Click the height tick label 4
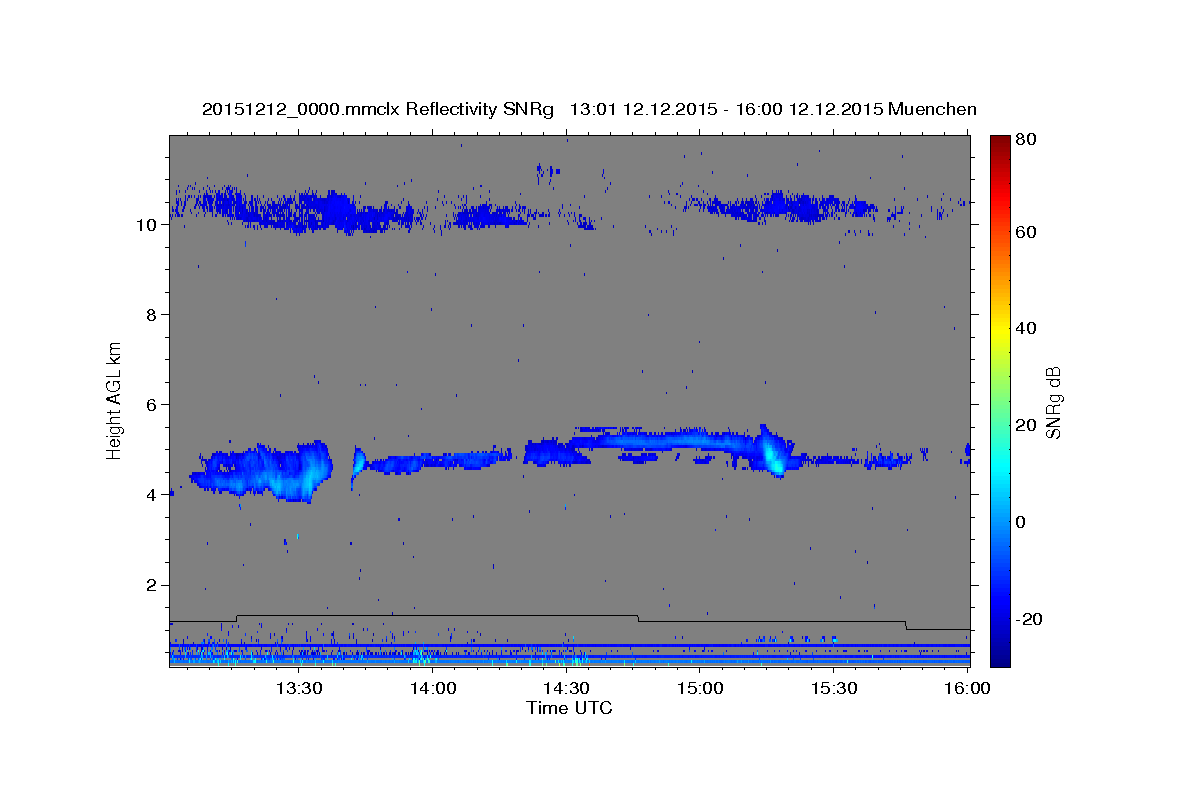The height and width of the screenshot is (800, 1200). [x=151, y=495]
